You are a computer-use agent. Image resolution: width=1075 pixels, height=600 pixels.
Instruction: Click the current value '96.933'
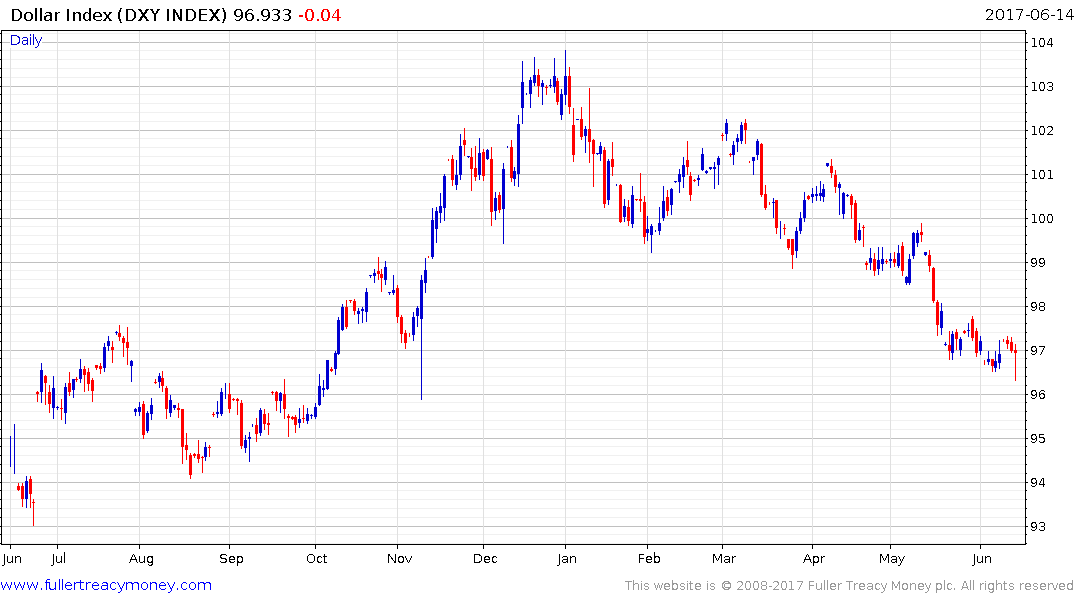tap(263, 15)
